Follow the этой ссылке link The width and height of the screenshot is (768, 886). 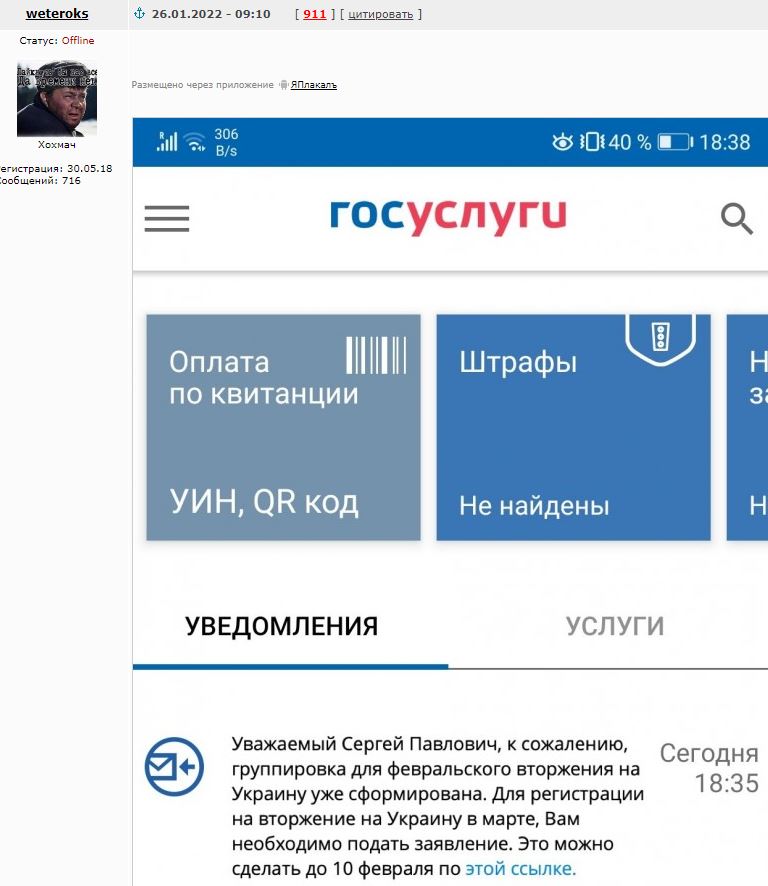(x=520, y=868)
